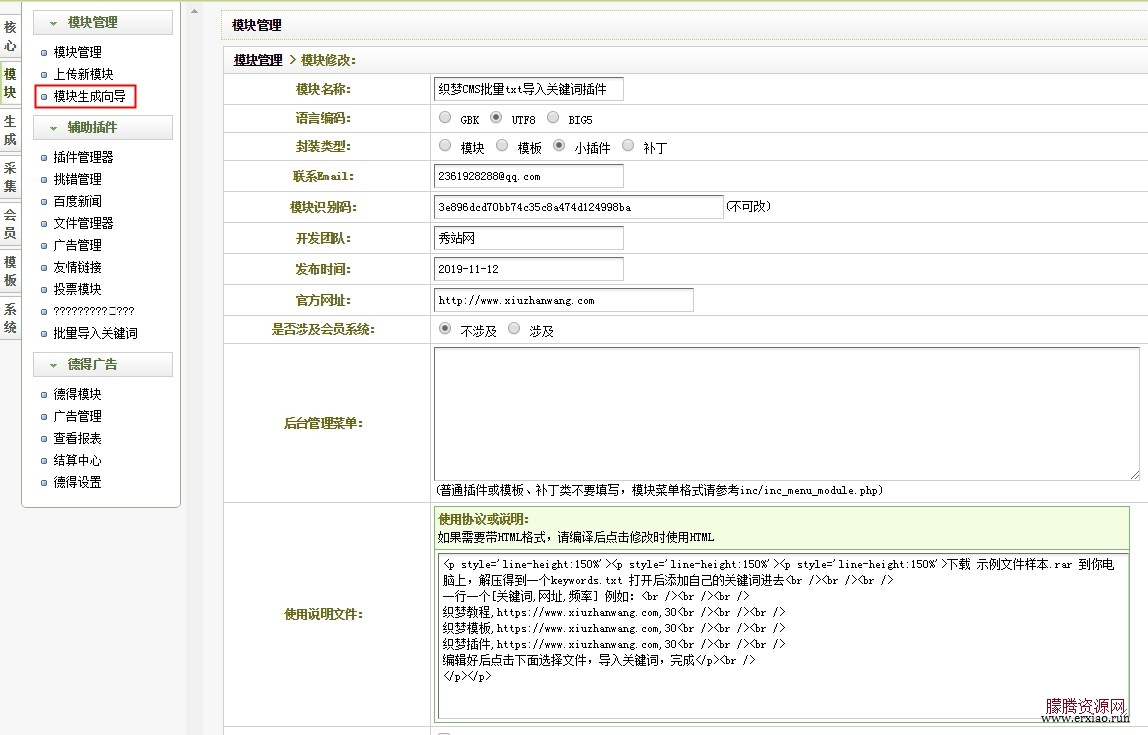The image size is (1148, 735).
Task: Open 插件管理器 link
Action: coord(83,157)
